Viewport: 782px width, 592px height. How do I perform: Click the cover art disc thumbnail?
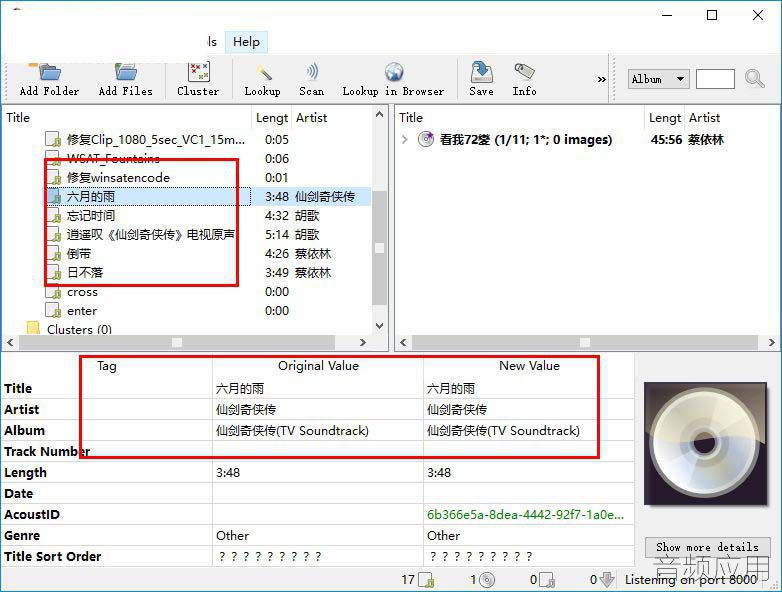pos(705,444)
